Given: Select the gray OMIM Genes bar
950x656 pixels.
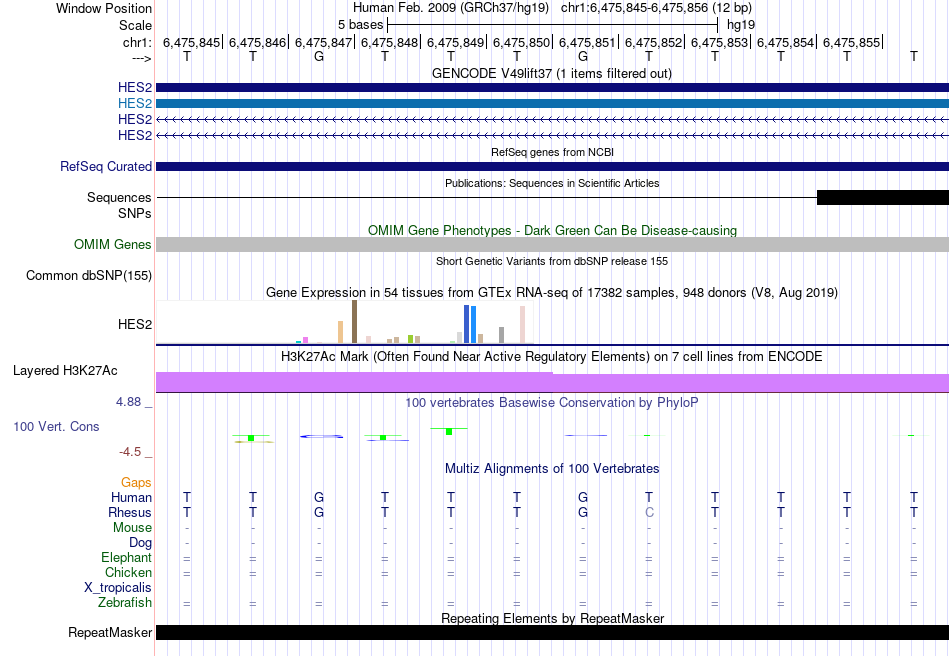Looking at the screenshot, I should pyautogui.click(x=552, y=244).
